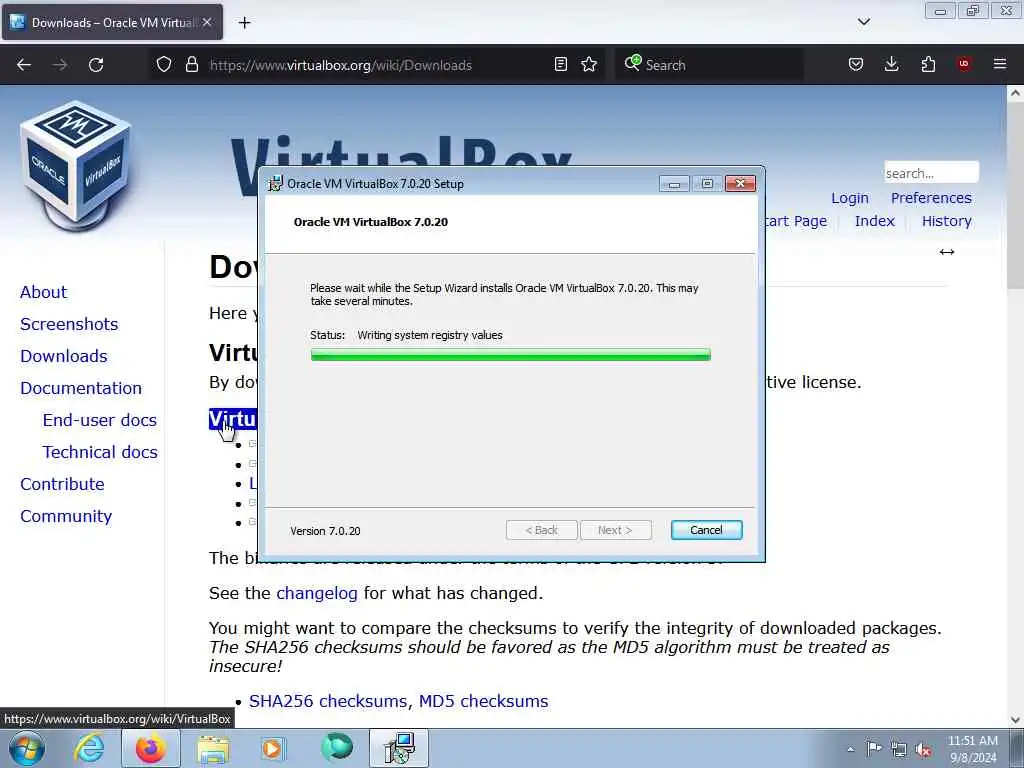Close the VirtualBox Setup dialog
The image size is (1024, 768).
[740, 184]
